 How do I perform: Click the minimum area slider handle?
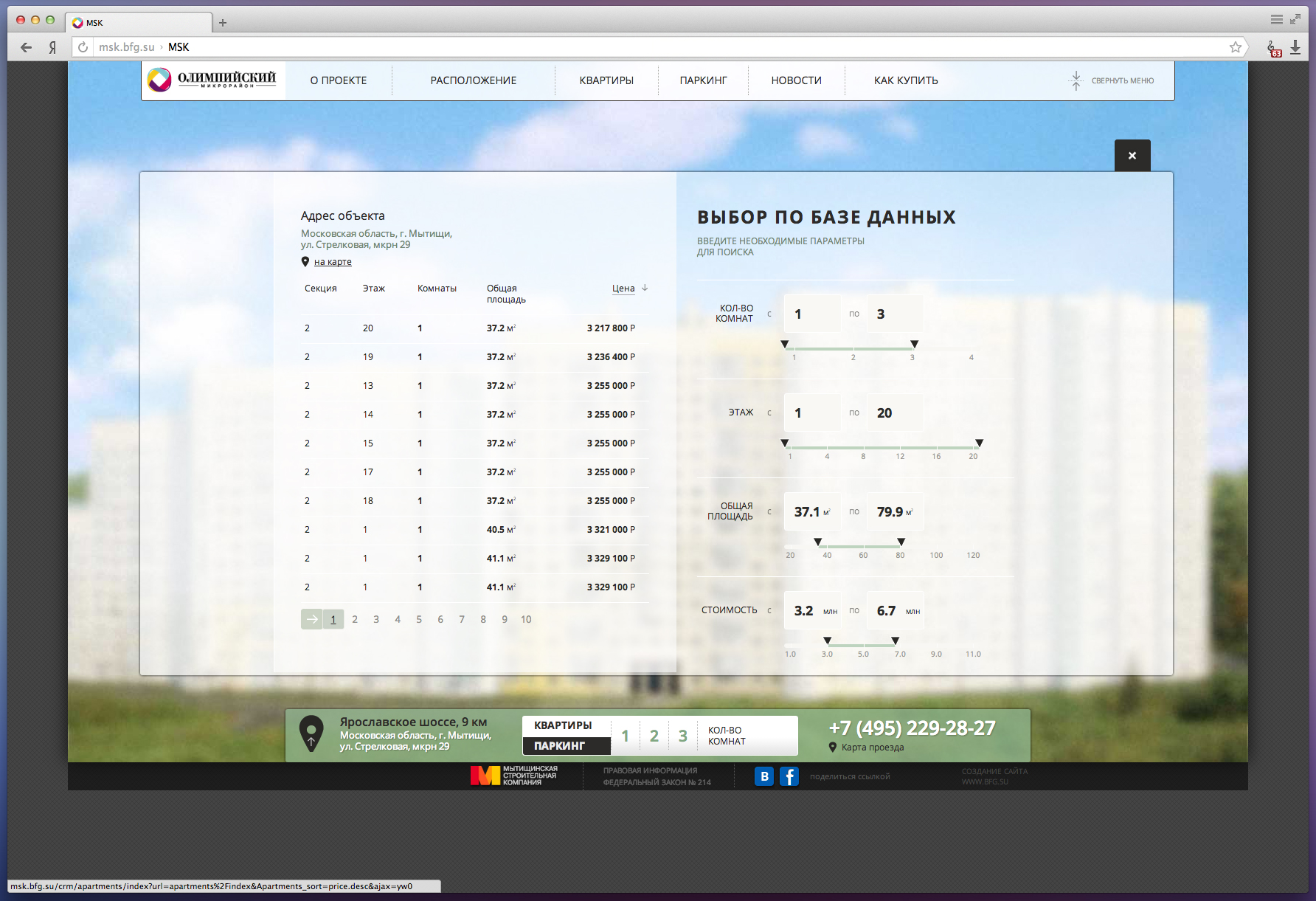point(818,542)
